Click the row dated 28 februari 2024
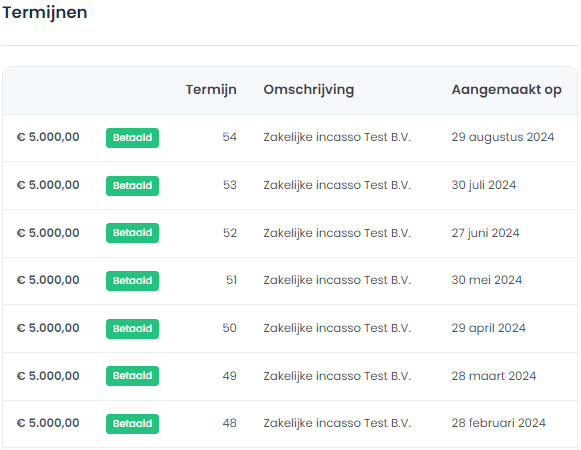Image resolution: width=581 pixels, height=450 pixels. pyautogui.click(x=290, y=424)
